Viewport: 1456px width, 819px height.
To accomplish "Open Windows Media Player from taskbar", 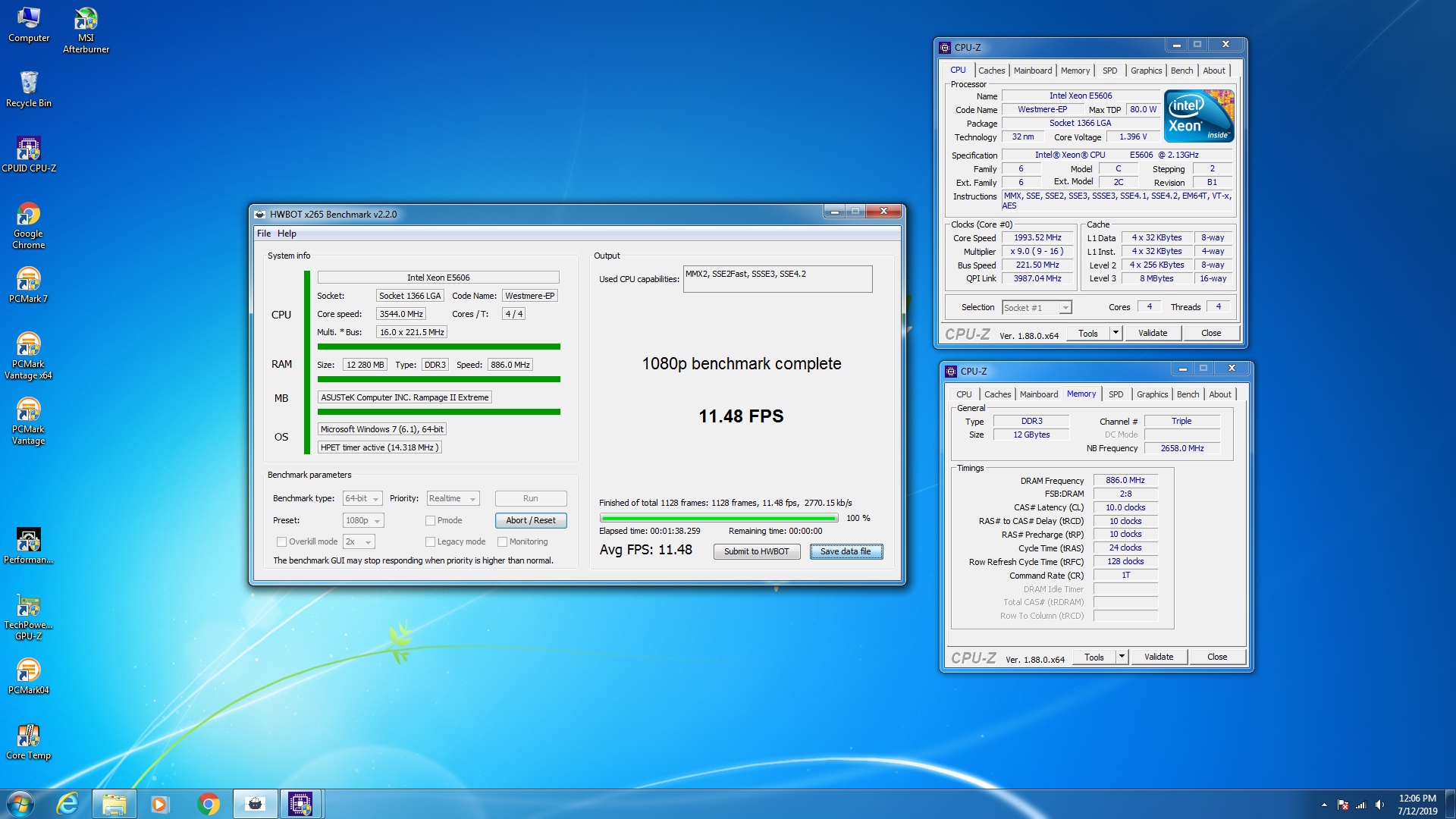I will click(160, 804).
